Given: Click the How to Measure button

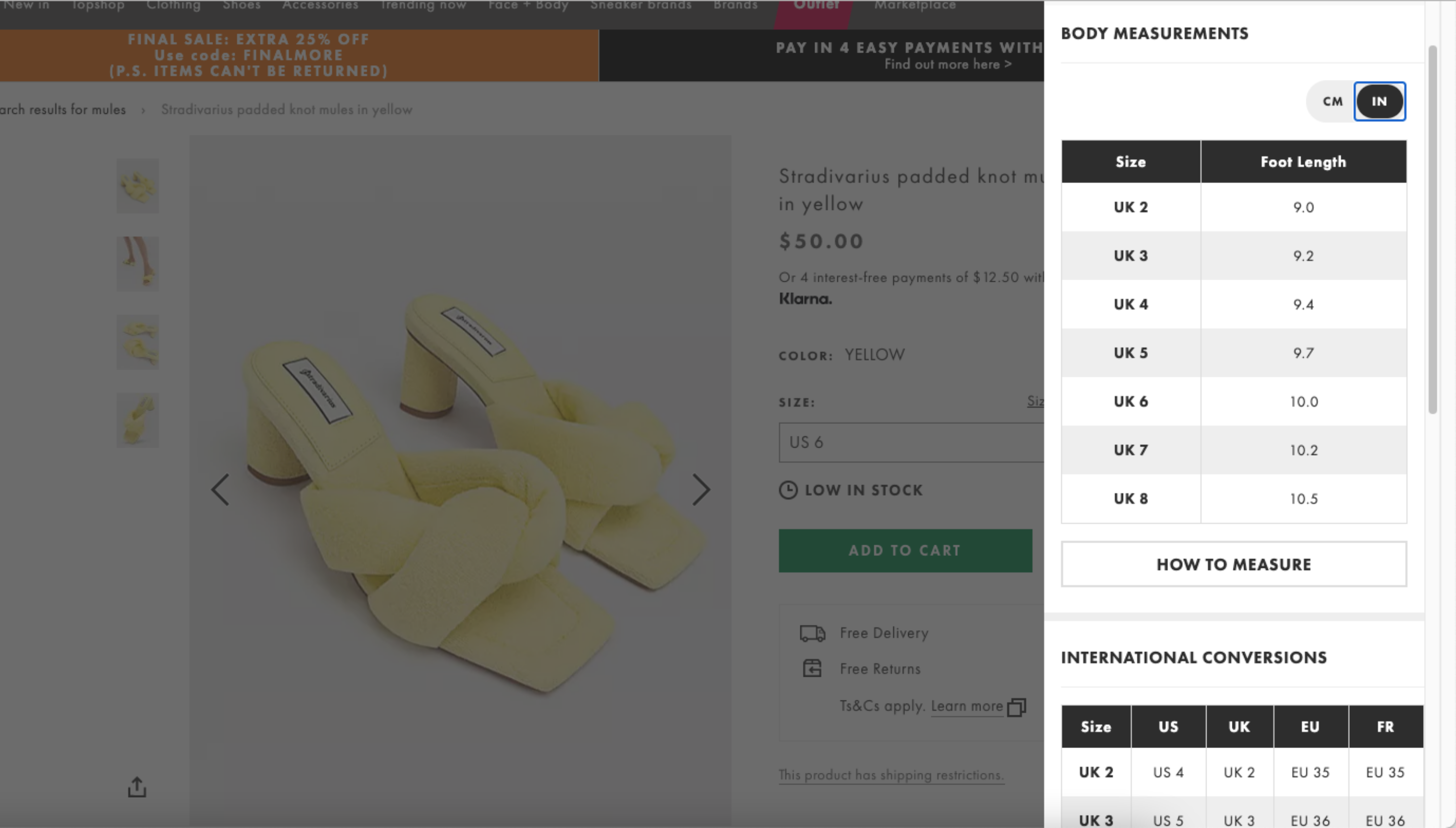Looking at the screenshot, I should tap(1233, 563).
